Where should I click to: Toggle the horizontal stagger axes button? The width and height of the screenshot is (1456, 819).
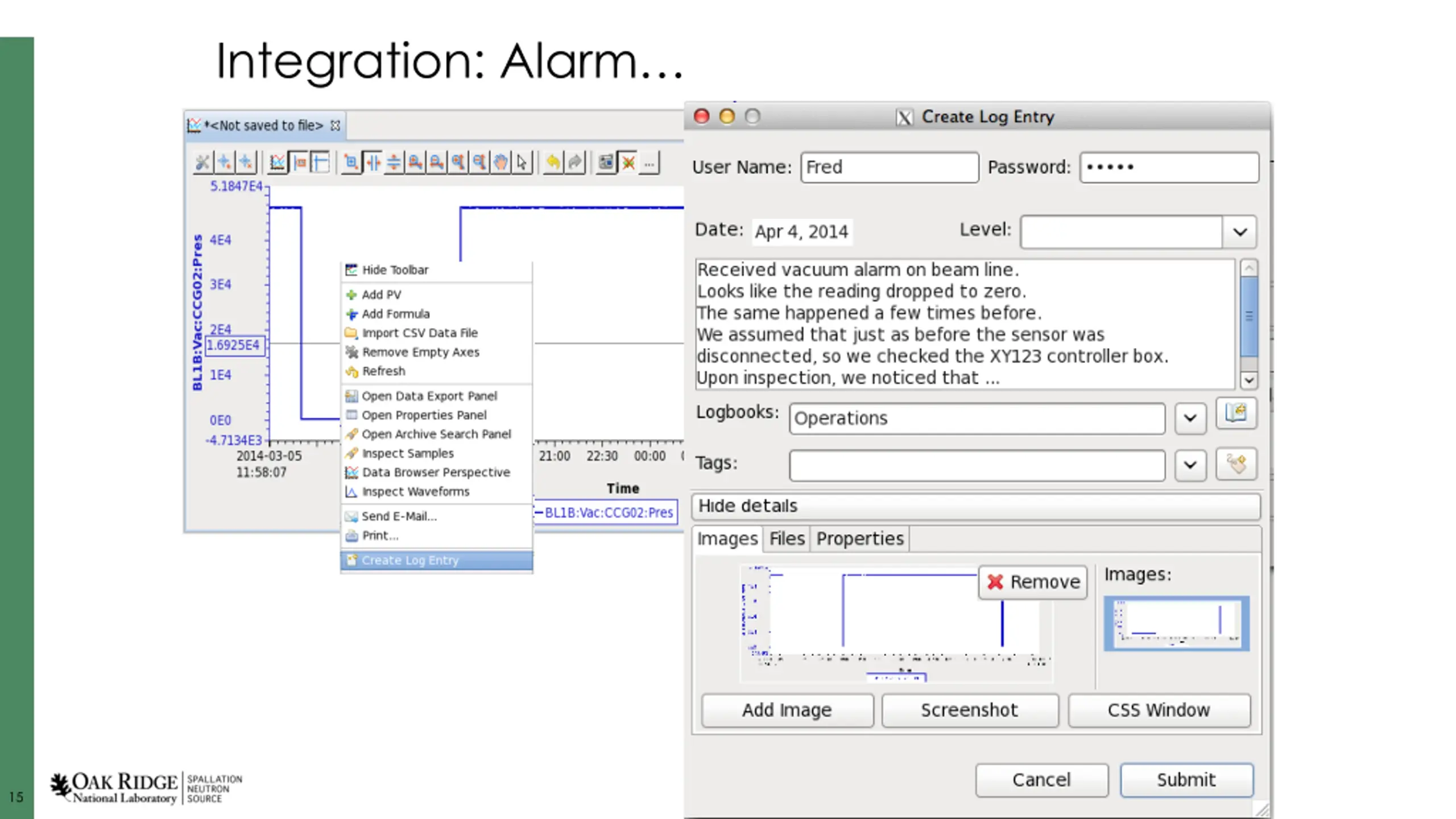coord(373,163)
